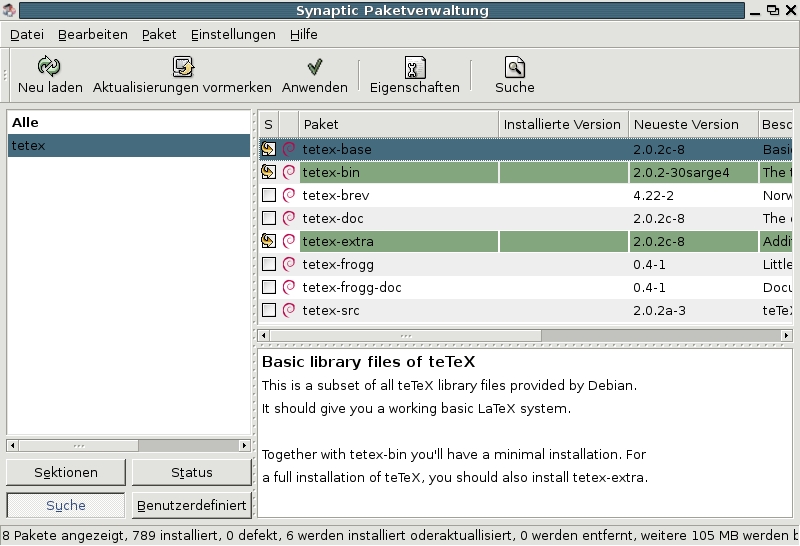Toggle the checkbox for tetex-doc
The height and width of the screenshot is (546, 800).
click(268, 218)
